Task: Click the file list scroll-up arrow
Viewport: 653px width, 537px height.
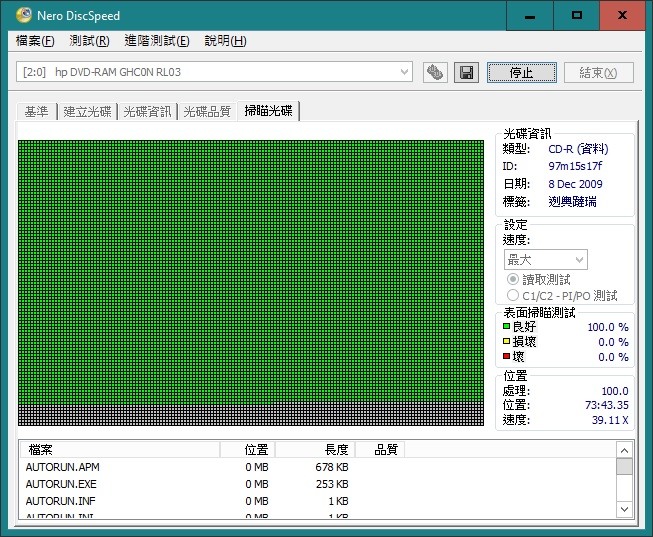Action: [x=624, y=450]
